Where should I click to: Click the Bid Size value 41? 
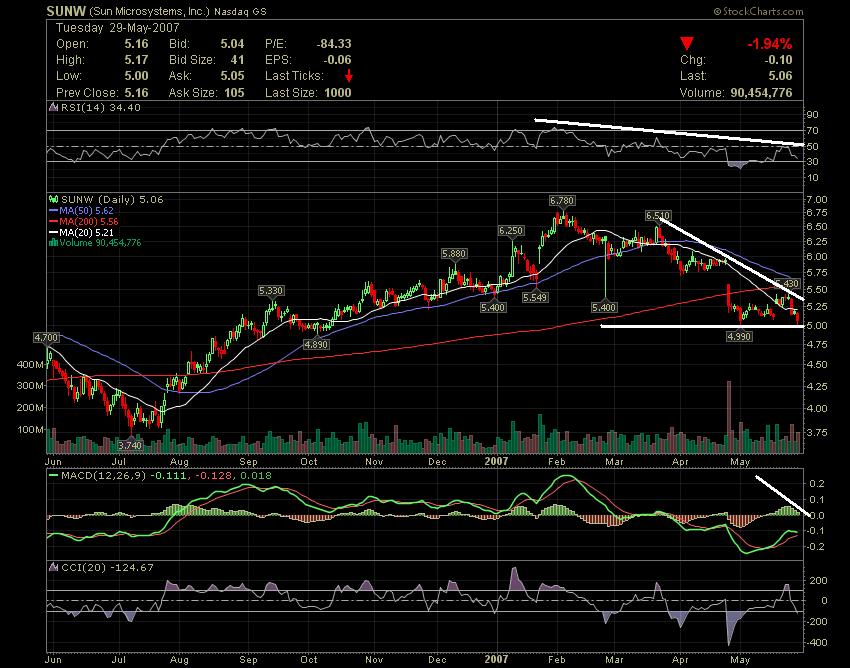click(x=237, y=60)
